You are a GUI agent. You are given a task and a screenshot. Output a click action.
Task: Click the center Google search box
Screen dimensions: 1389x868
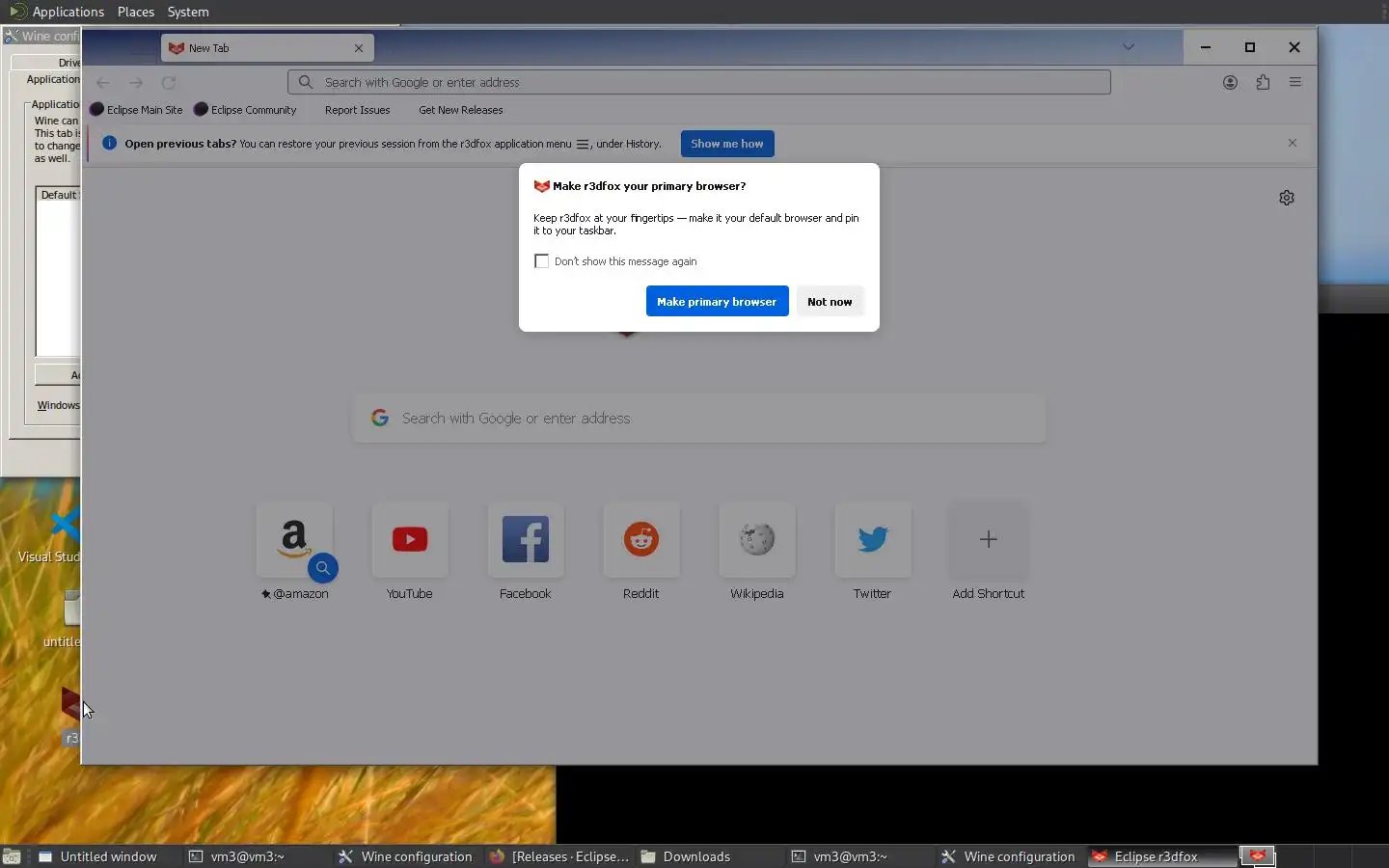tap(699, 418)
